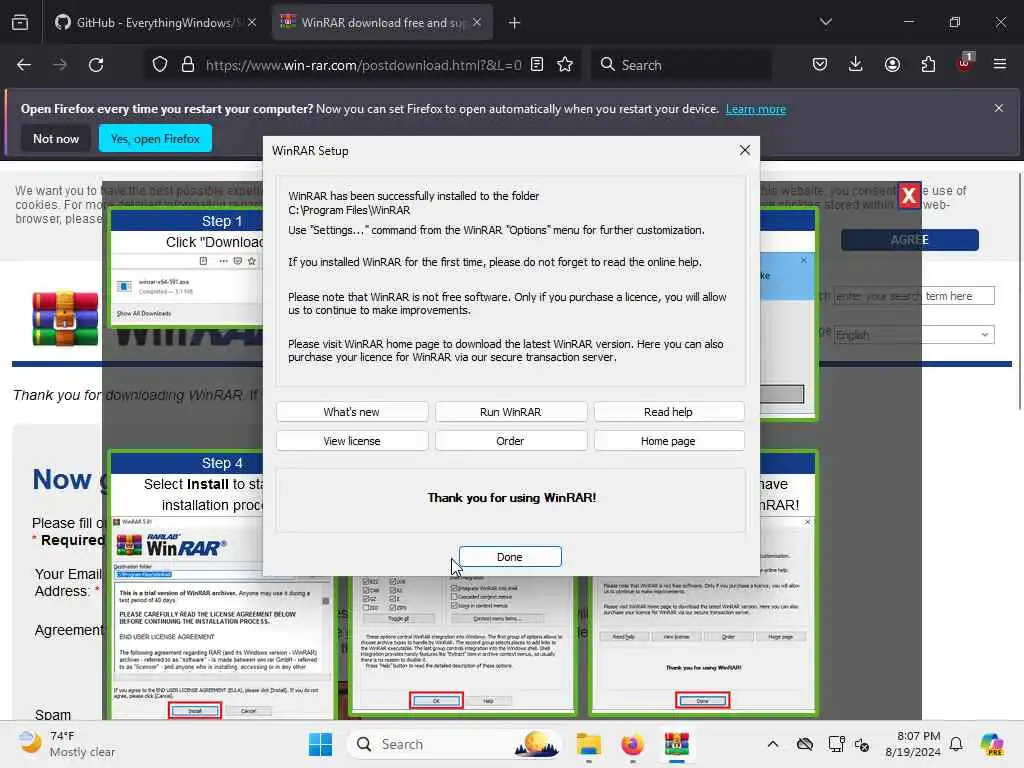Viewport: 1024px width, 768px height.
Task: Reload the current page
Action: coord(96,65)
